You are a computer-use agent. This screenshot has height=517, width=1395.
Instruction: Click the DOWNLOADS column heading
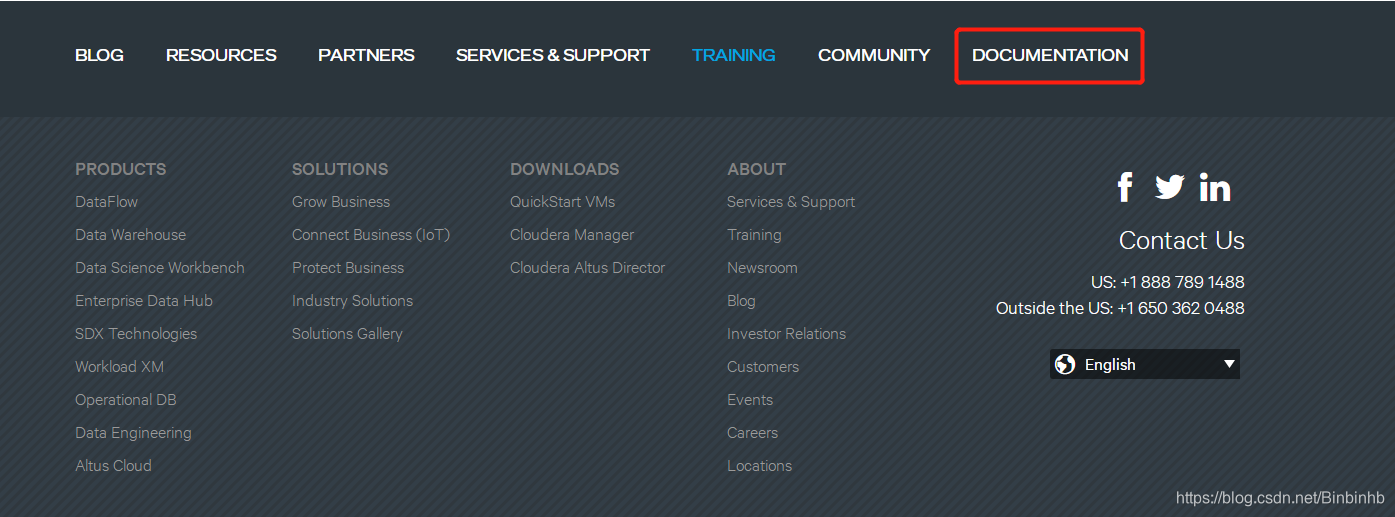(565, 169)
